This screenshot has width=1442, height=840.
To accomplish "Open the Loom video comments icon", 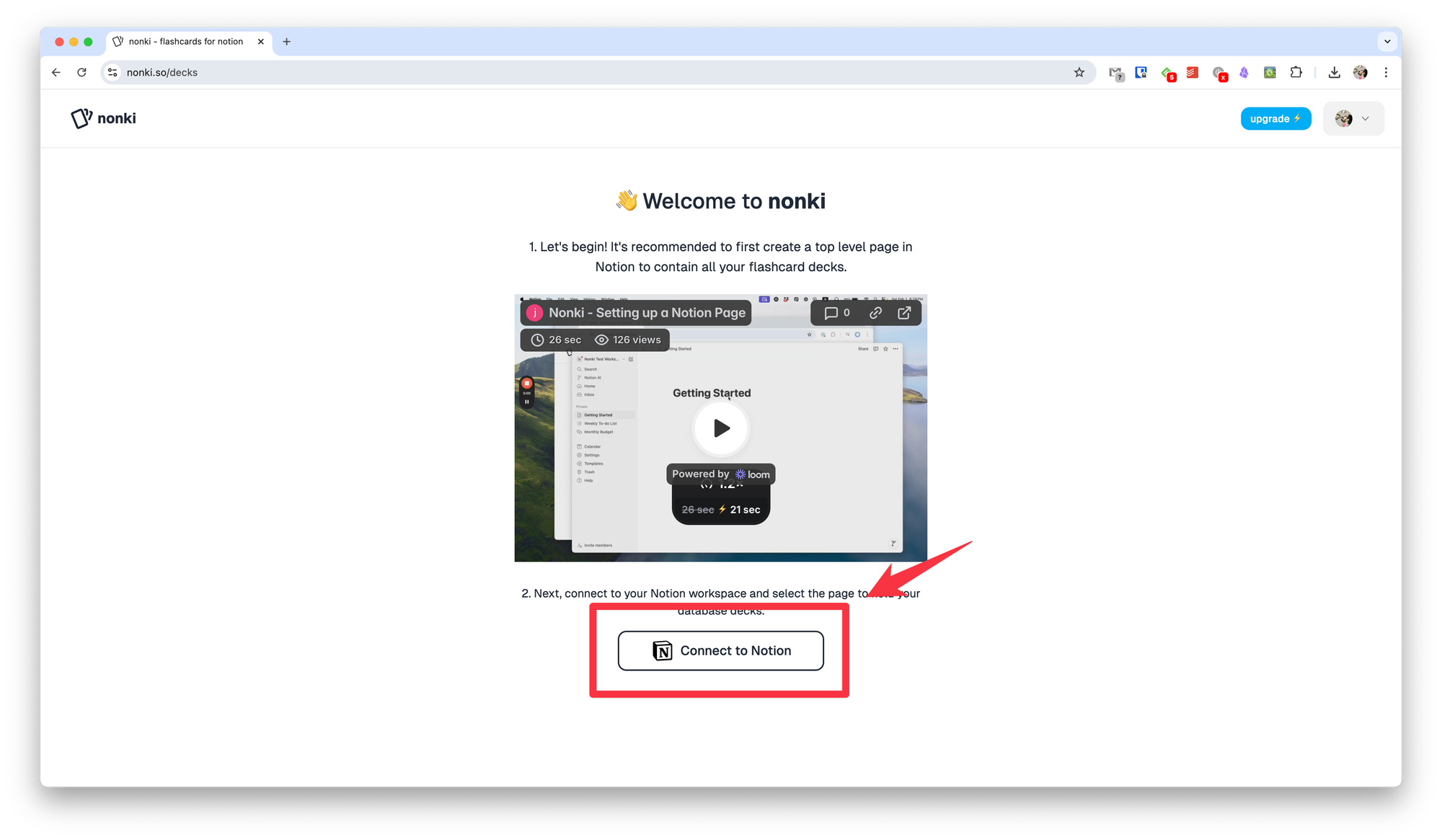I will 836,313.
